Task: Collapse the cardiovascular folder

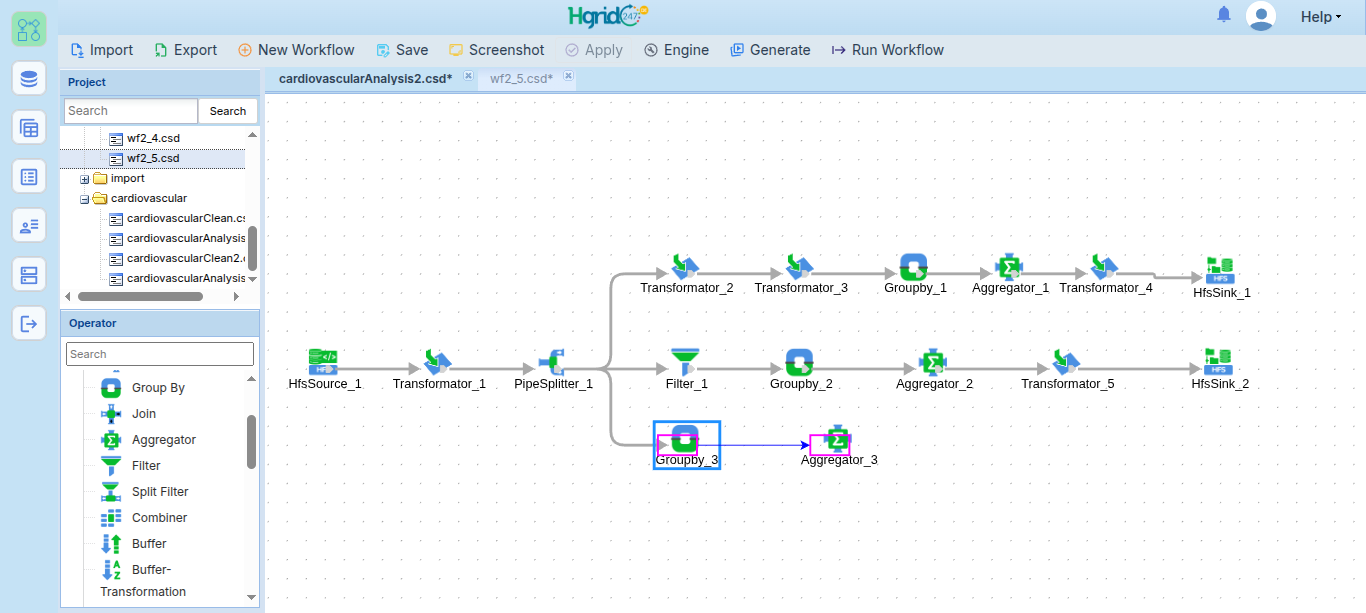Action: (x=85, y=199)
